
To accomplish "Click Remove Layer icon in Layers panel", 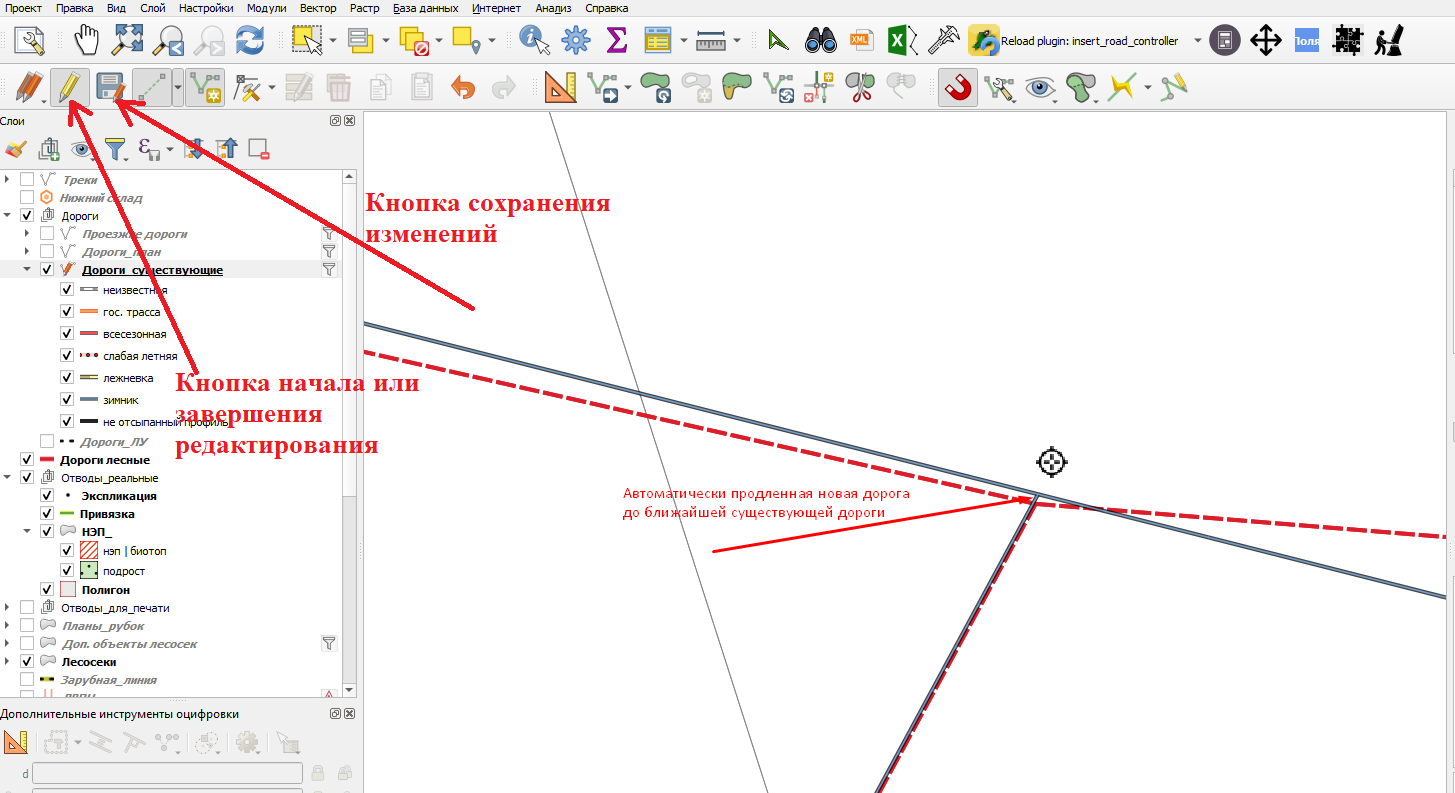I will [x=259, y=150].
